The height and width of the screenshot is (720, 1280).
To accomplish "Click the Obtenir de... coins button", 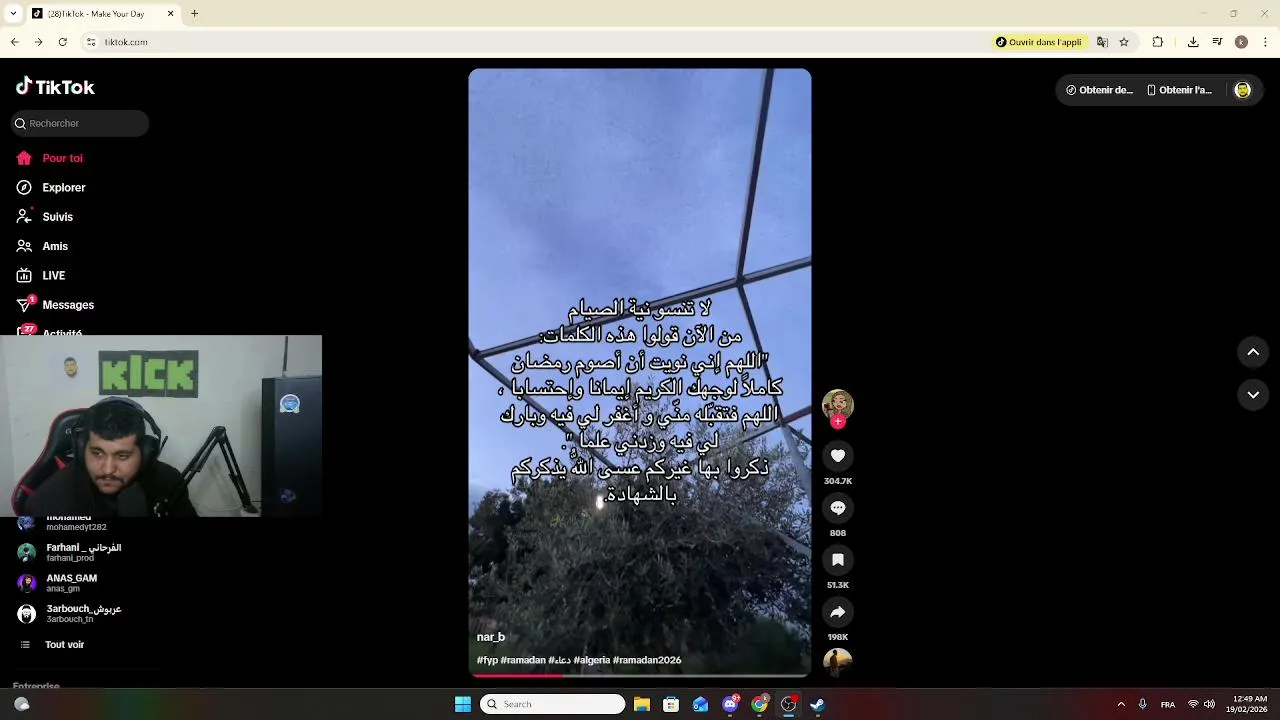I will click(x=1099, y=90).
